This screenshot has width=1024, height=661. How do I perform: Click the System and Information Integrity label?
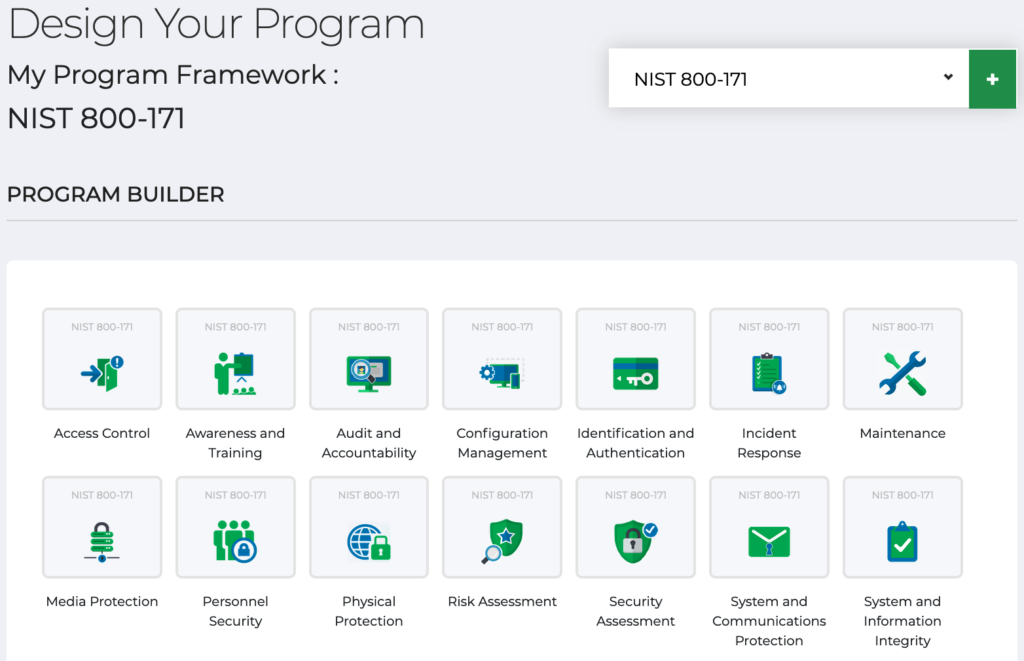(x=903, y=621)
